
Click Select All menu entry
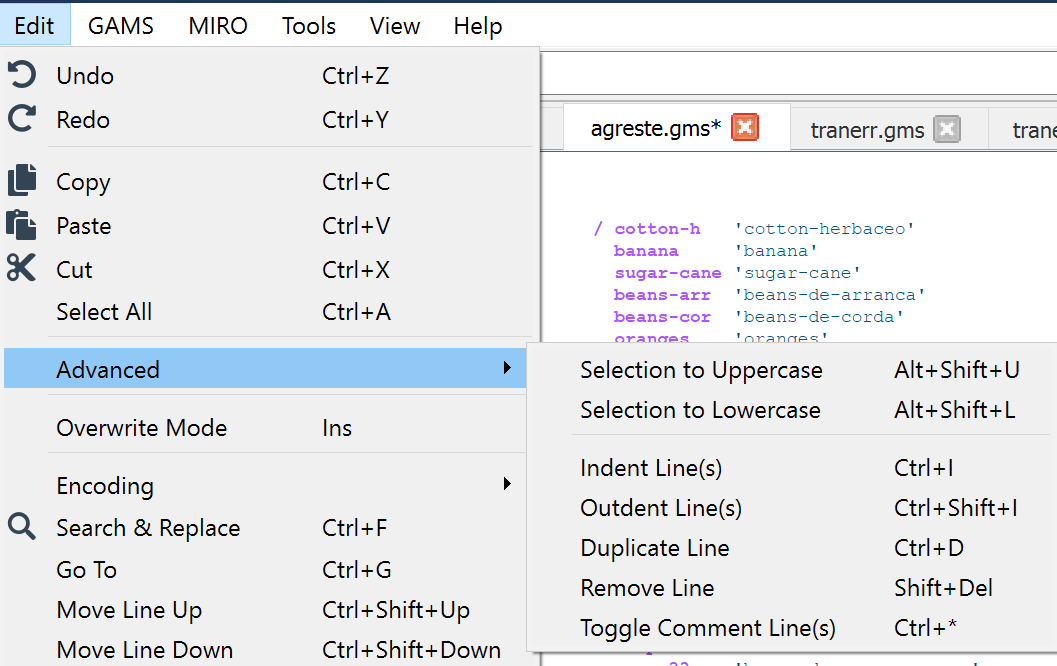pyautogui.click(x=104, y=312)
